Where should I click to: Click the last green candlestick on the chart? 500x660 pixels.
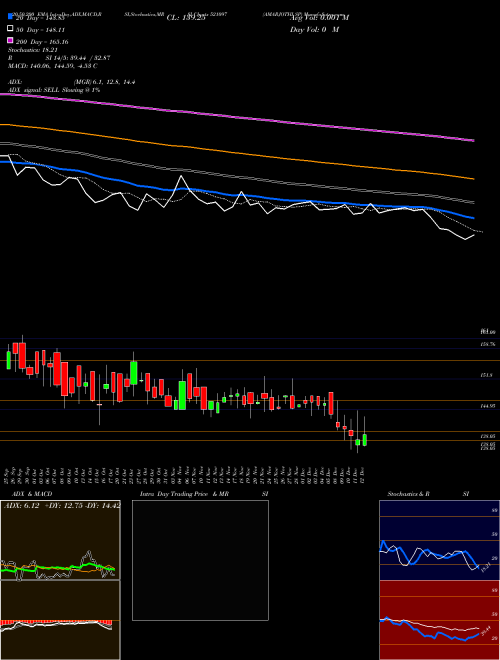point(364,440)
